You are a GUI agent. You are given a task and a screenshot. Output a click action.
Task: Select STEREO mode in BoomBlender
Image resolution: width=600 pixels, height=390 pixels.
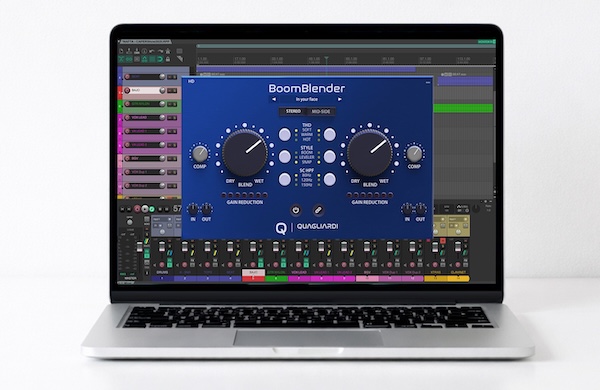(293, 111)
